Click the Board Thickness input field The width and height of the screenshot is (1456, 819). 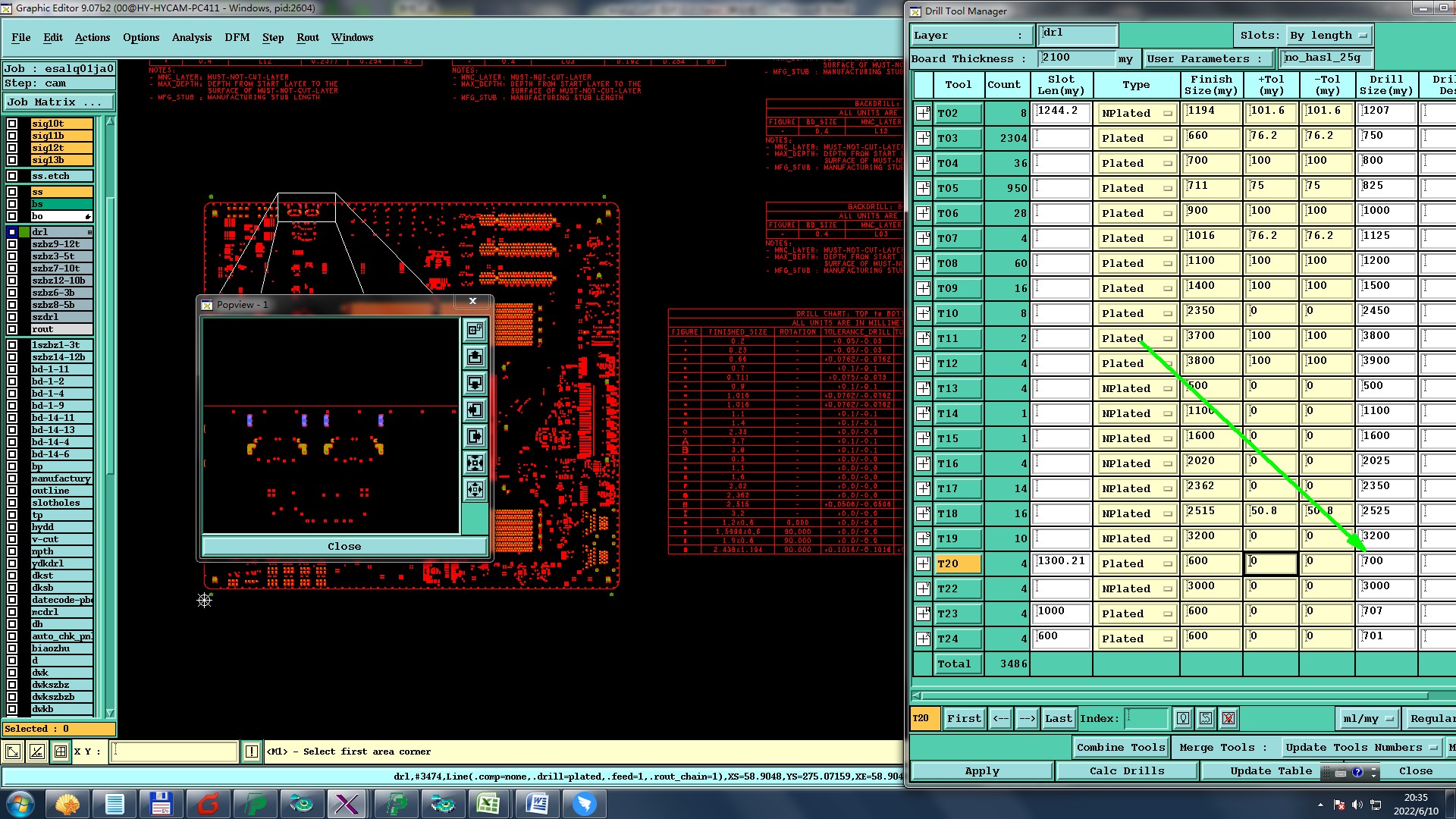1076,58
